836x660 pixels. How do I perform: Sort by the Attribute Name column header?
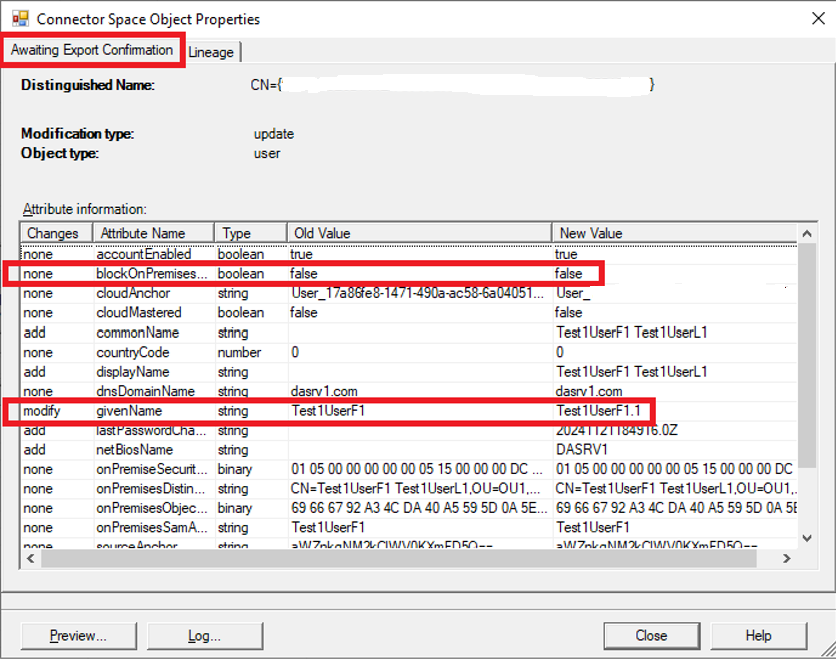(154, 234)
